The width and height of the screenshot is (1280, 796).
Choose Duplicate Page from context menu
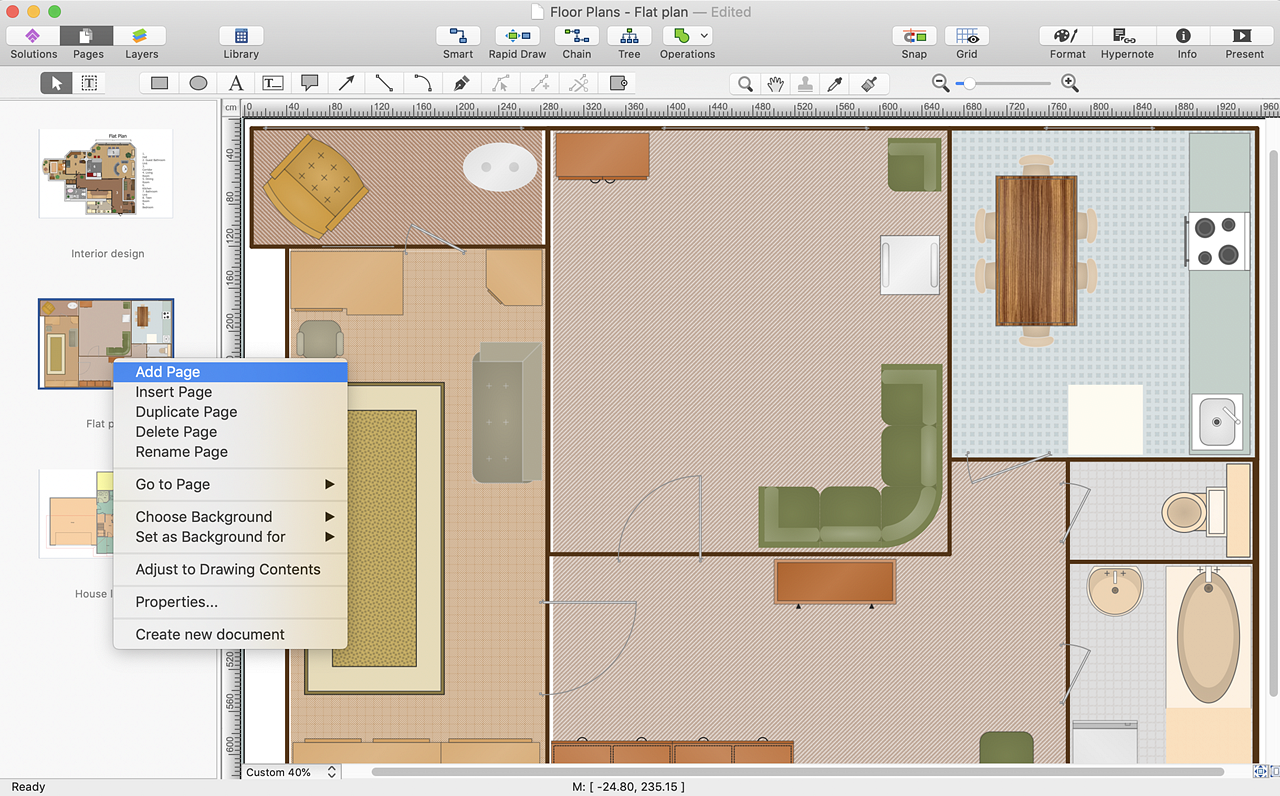[x=186, y=412]
